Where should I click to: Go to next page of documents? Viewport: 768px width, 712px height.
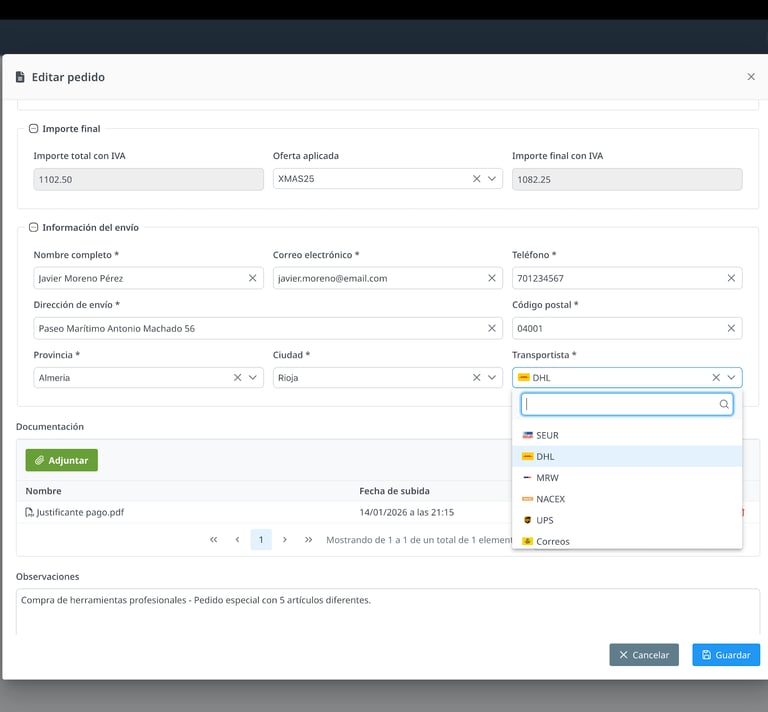point(285,540)
